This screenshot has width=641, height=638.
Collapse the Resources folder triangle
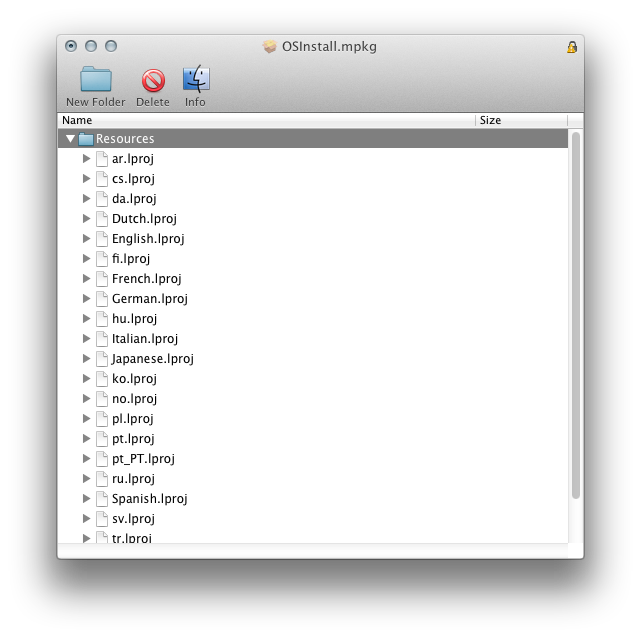tap(70, 139)
